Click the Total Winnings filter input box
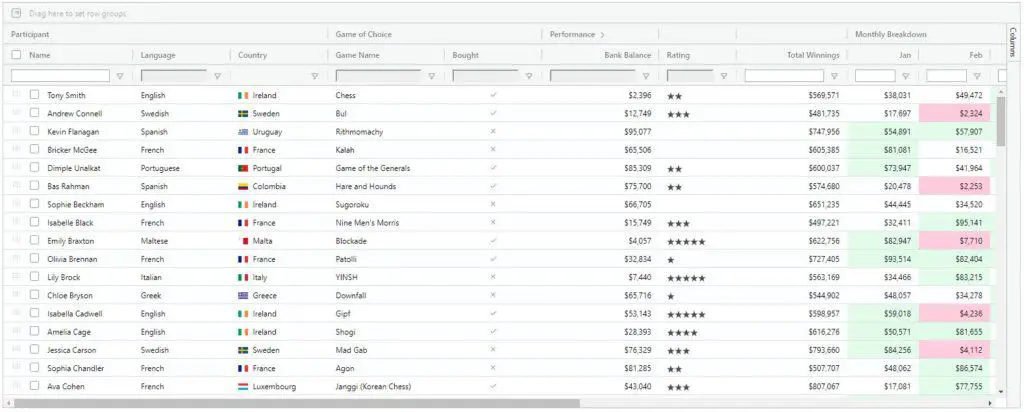 [x=784, y=76]
